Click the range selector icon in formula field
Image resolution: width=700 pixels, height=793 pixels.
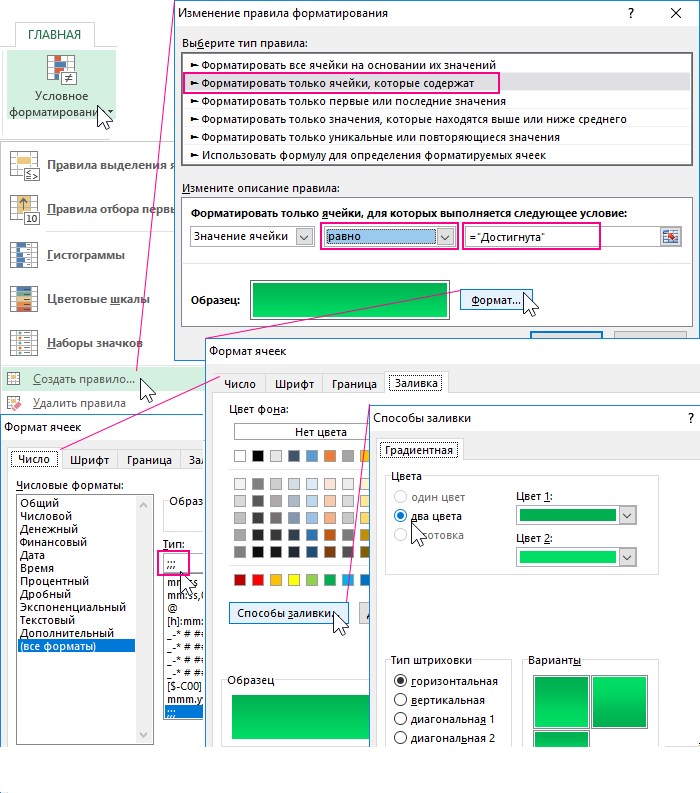point(670,236)
